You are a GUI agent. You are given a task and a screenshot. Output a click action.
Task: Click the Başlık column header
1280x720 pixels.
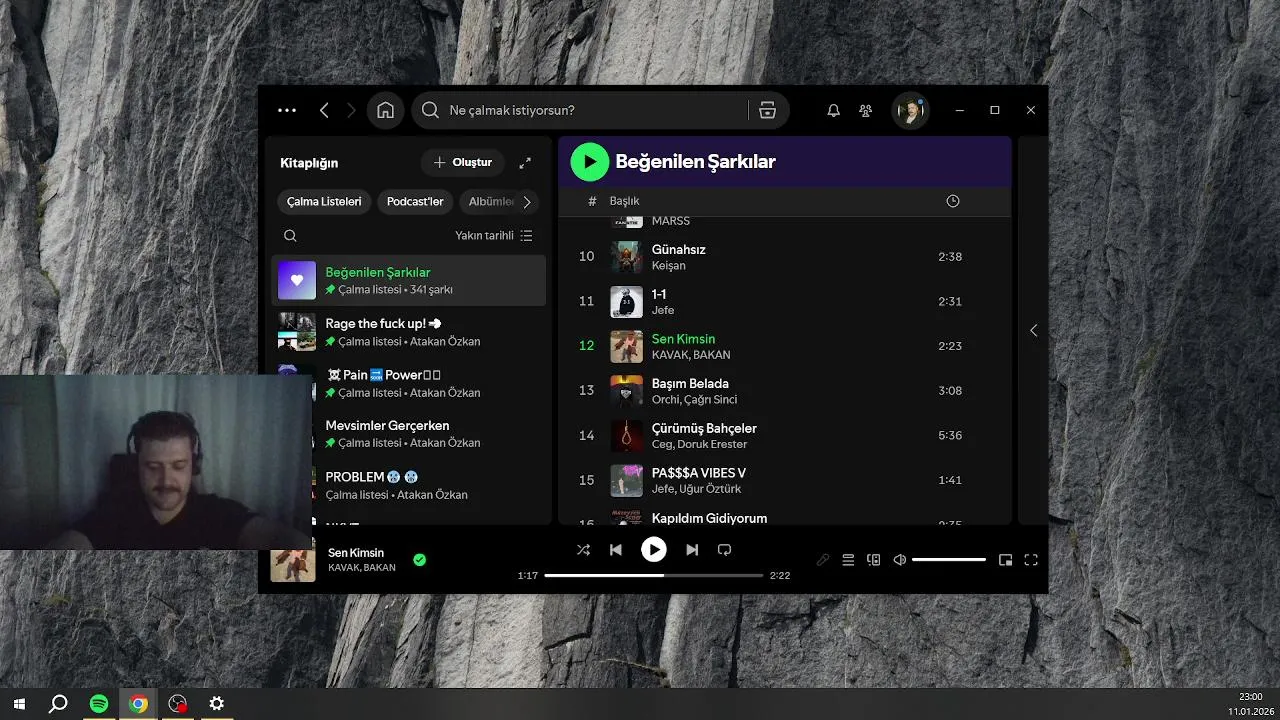click(x=625, y=201)
